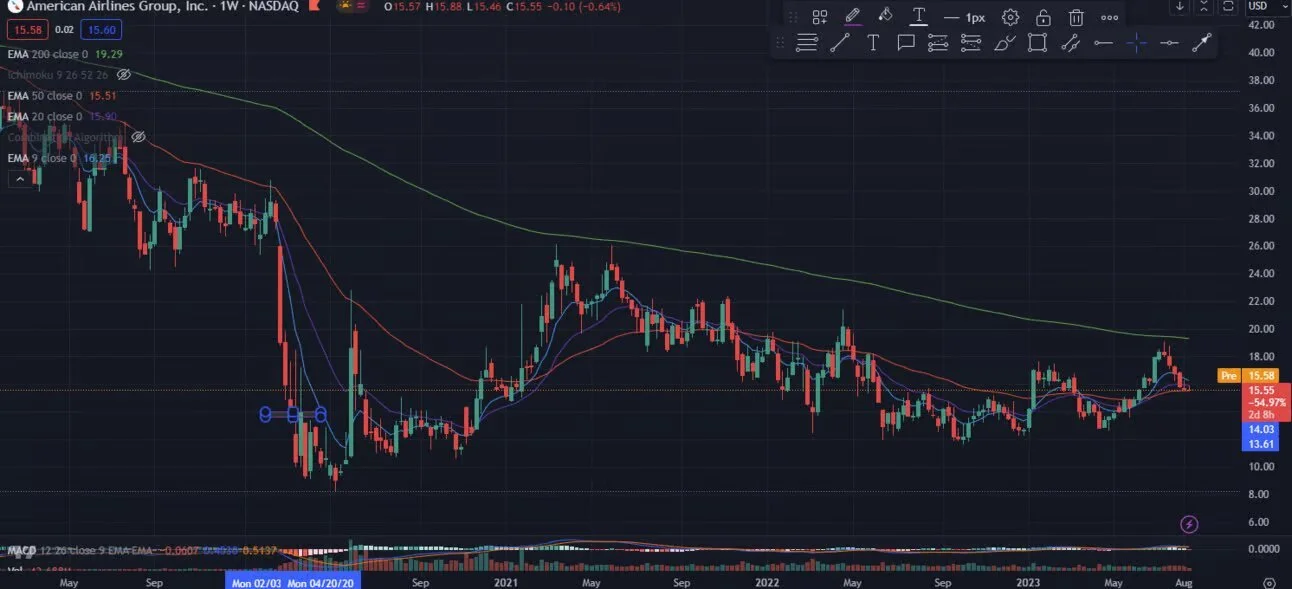Image resolution: width=1292 pixels, height=589 pixels.
Task: Select the Parallel channel tool
Action: click(x=1070, y=43)
